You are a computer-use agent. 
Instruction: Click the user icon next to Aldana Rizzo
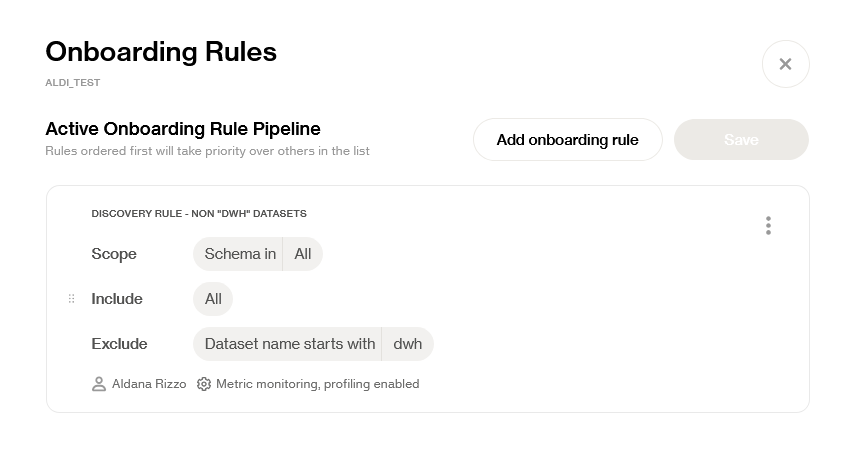pos(99,384)
